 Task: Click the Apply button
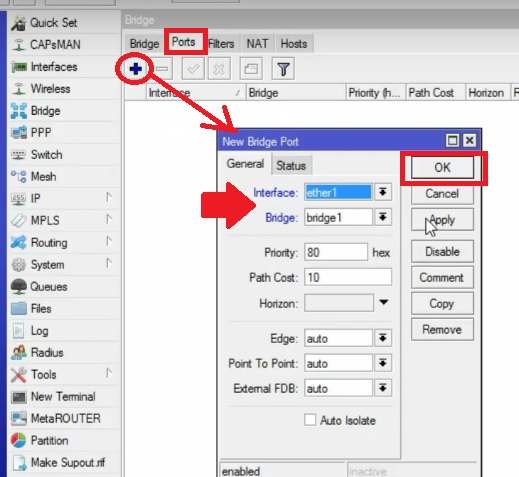click(x=442, y=220)
